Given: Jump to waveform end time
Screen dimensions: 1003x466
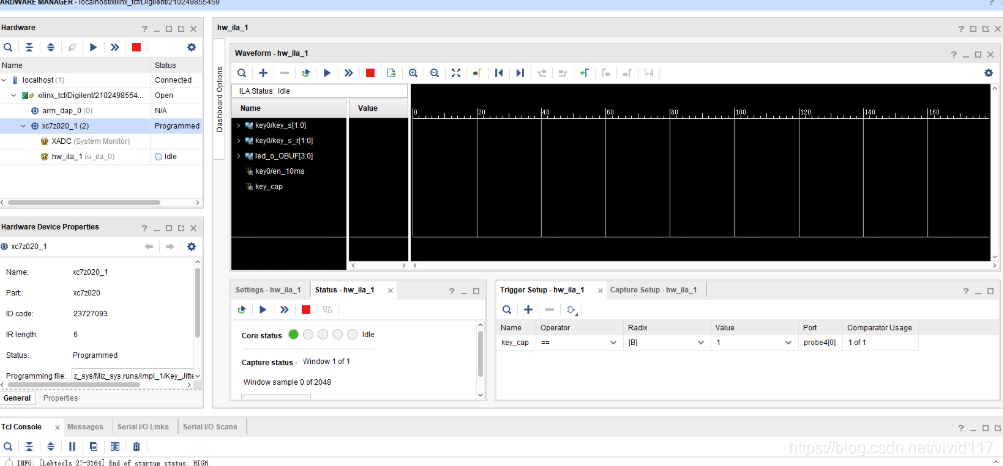Looking at the screenshot, I should (x=520, y=73).
